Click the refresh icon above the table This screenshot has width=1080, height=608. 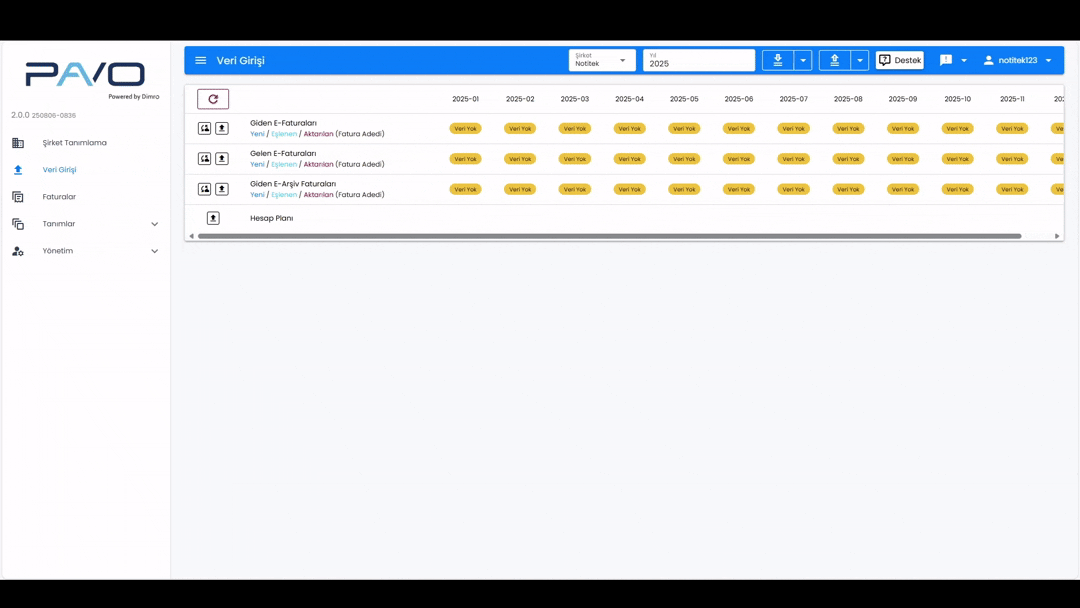213,99
